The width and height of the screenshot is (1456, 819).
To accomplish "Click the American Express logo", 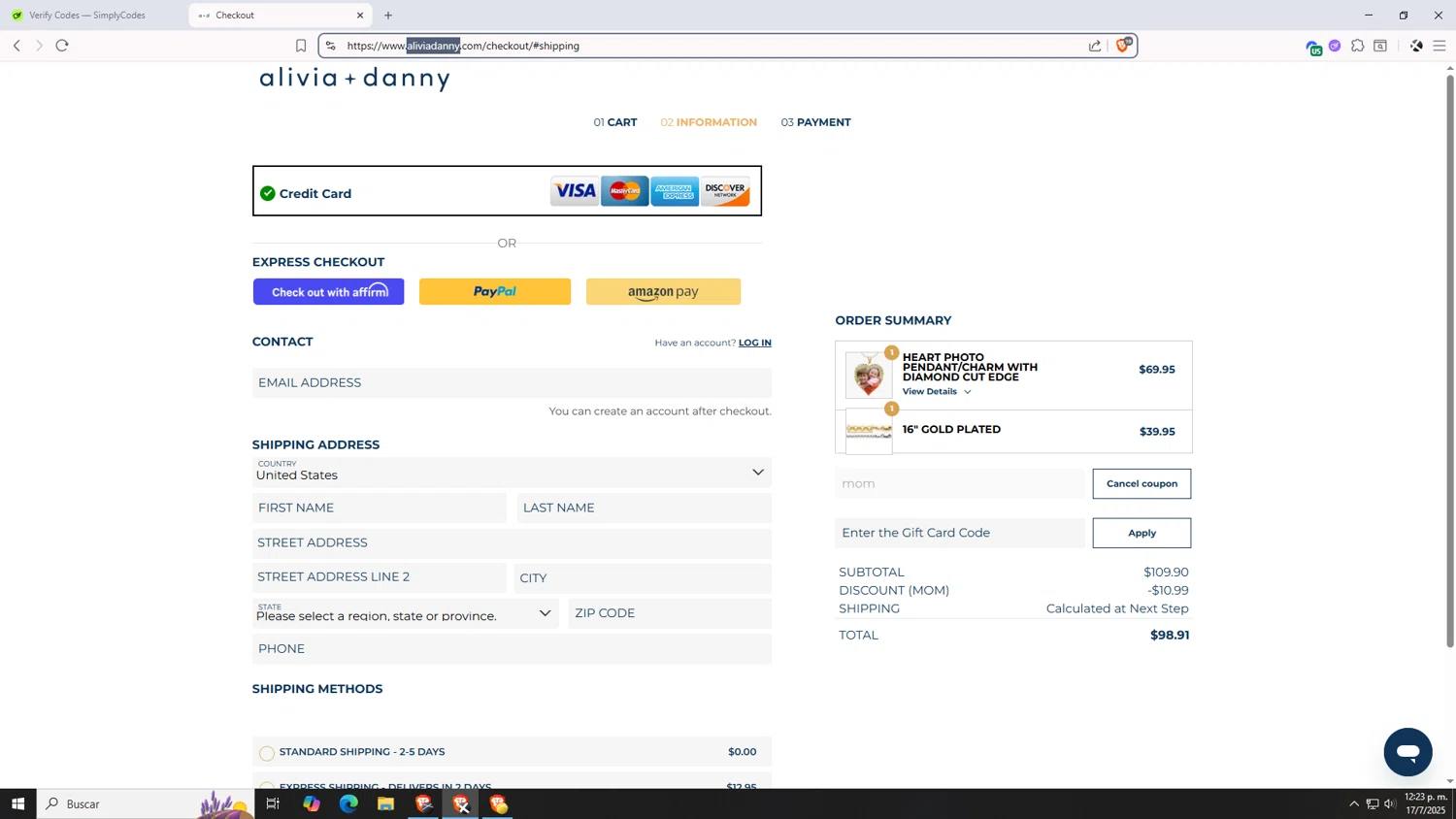I will click(x=675, y=191).
